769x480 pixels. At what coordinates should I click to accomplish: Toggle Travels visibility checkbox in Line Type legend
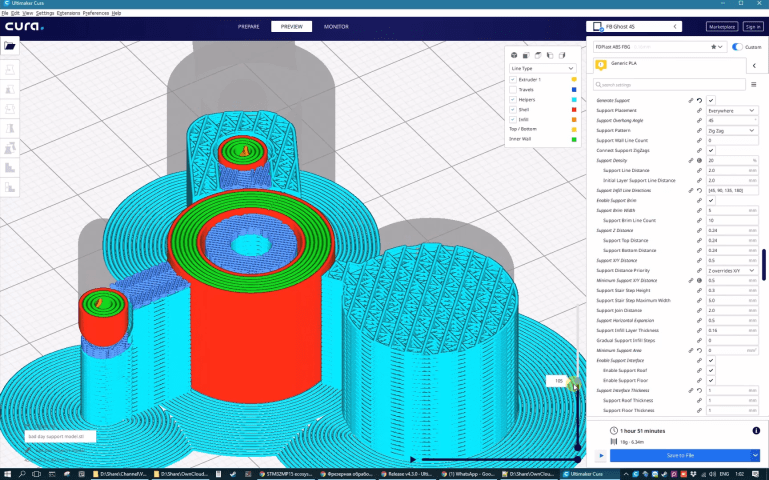point(513,89)
